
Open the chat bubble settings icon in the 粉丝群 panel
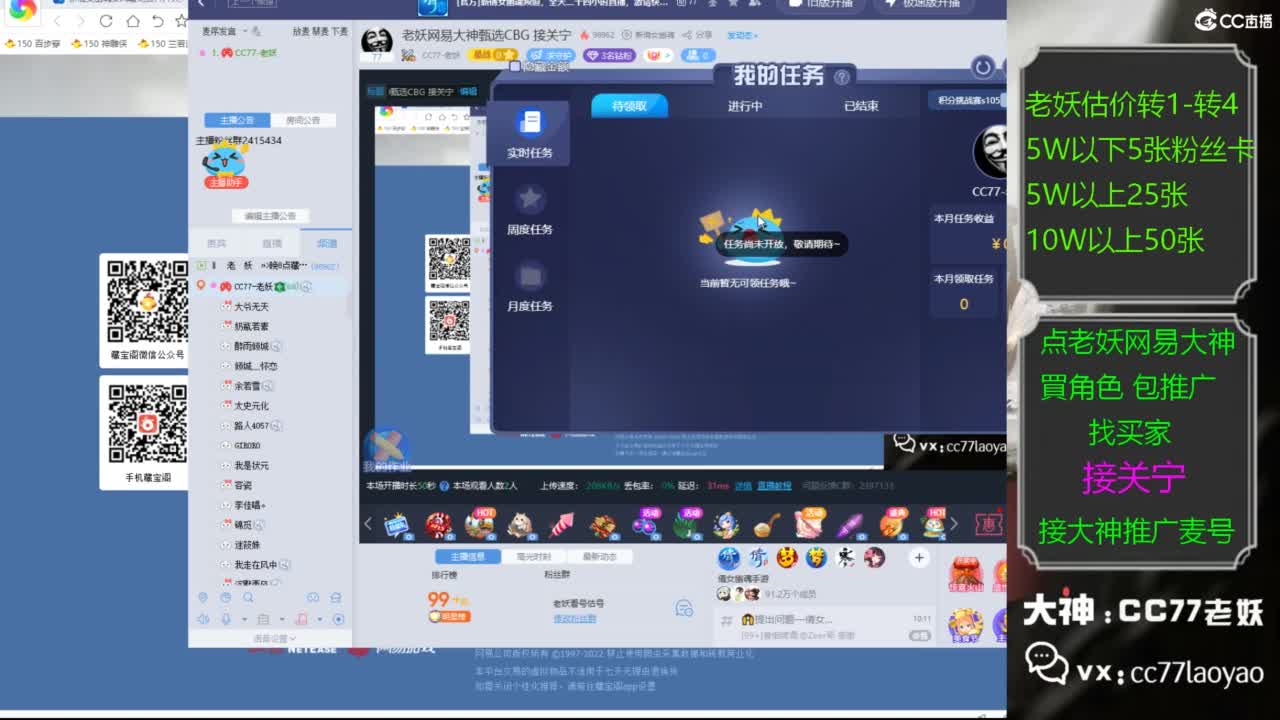coord(684,608)
